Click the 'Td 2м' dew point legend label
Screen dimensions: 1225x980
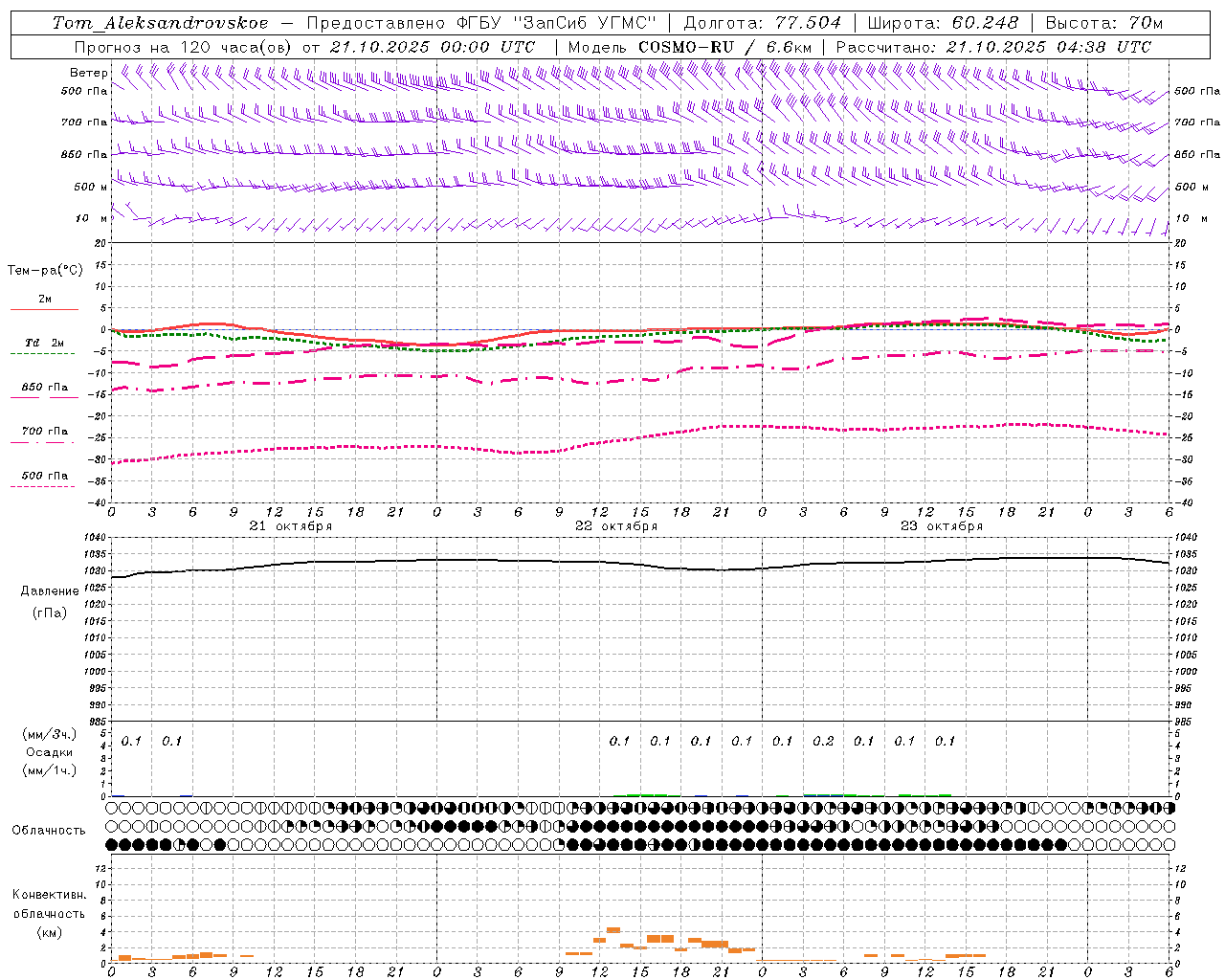(x=44, y=343)
